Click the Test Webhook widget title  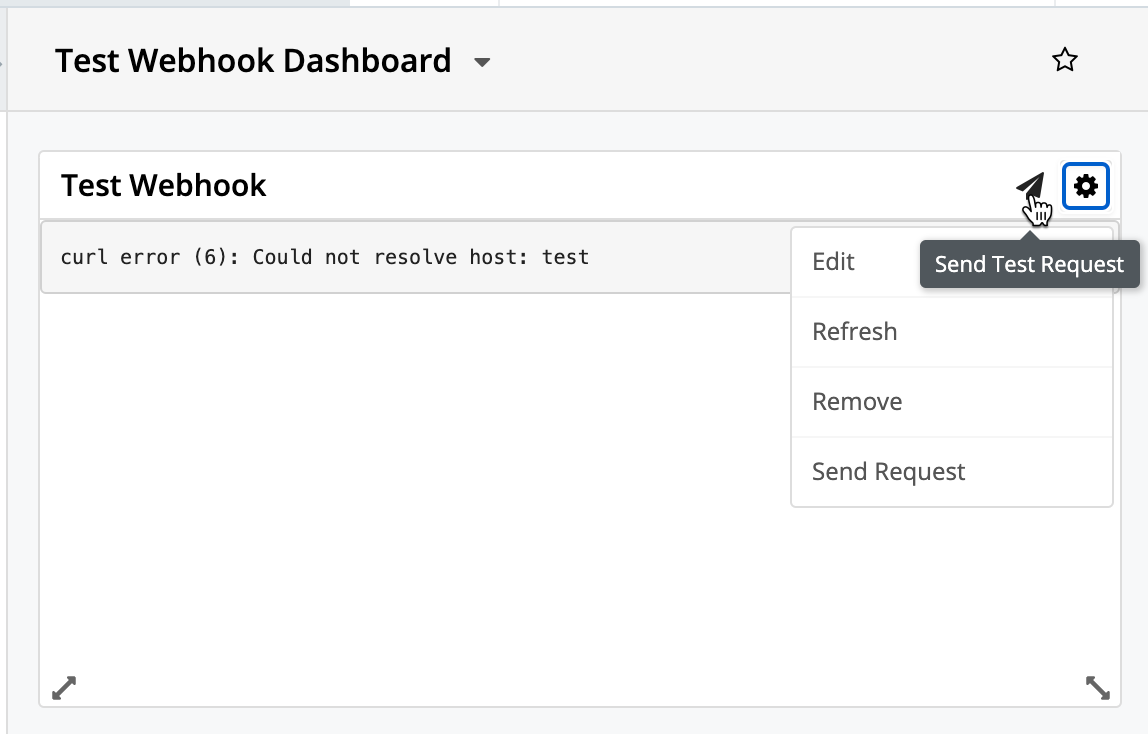(164, 185)
